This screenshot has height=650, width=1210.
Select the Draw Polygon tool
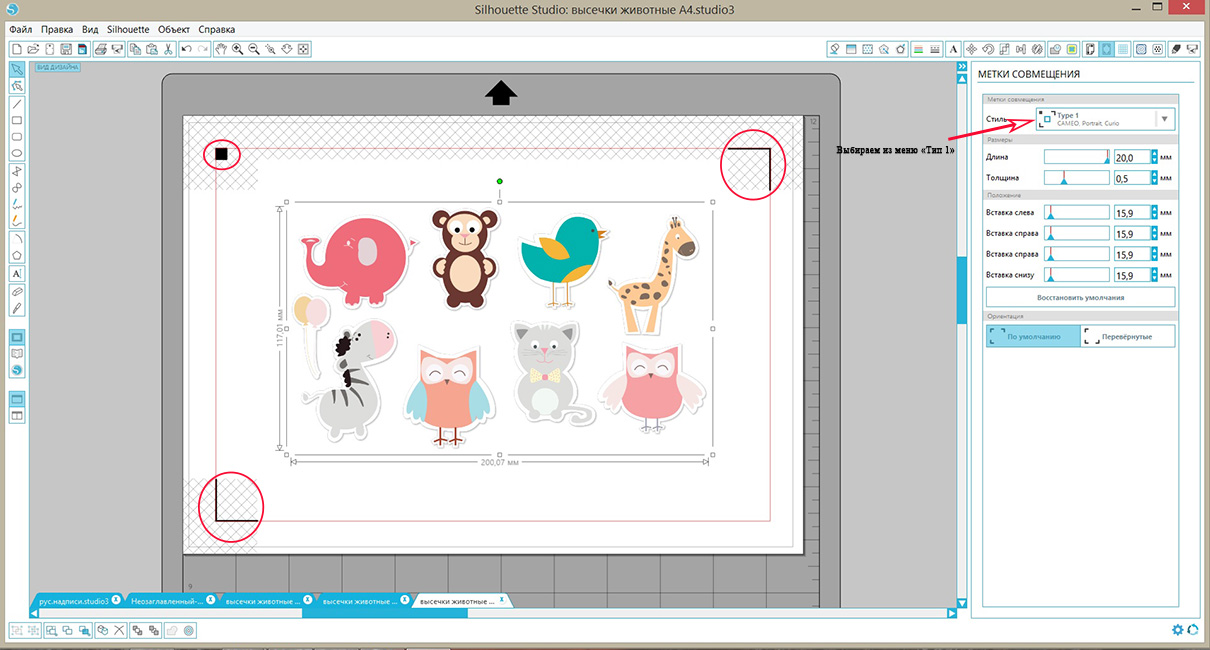(17, 256)
